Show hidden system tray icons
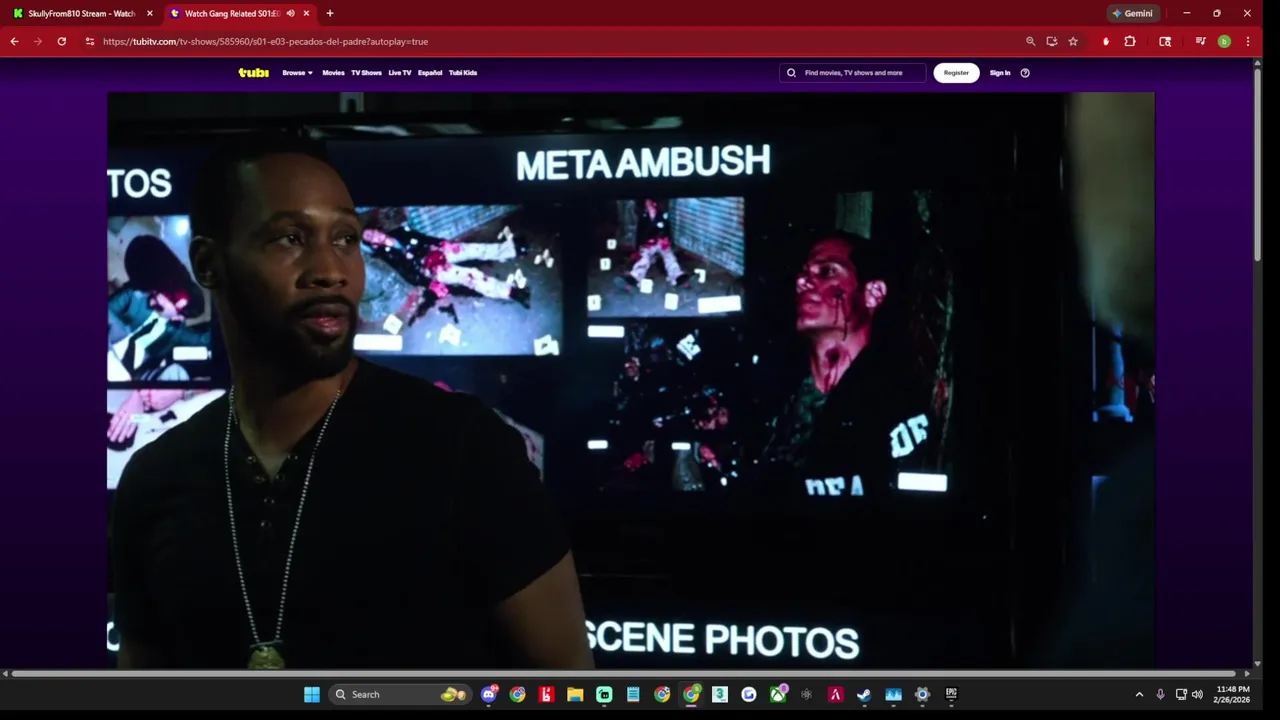This screenshot has height=720, width=1280. [x=1139, y=694]
